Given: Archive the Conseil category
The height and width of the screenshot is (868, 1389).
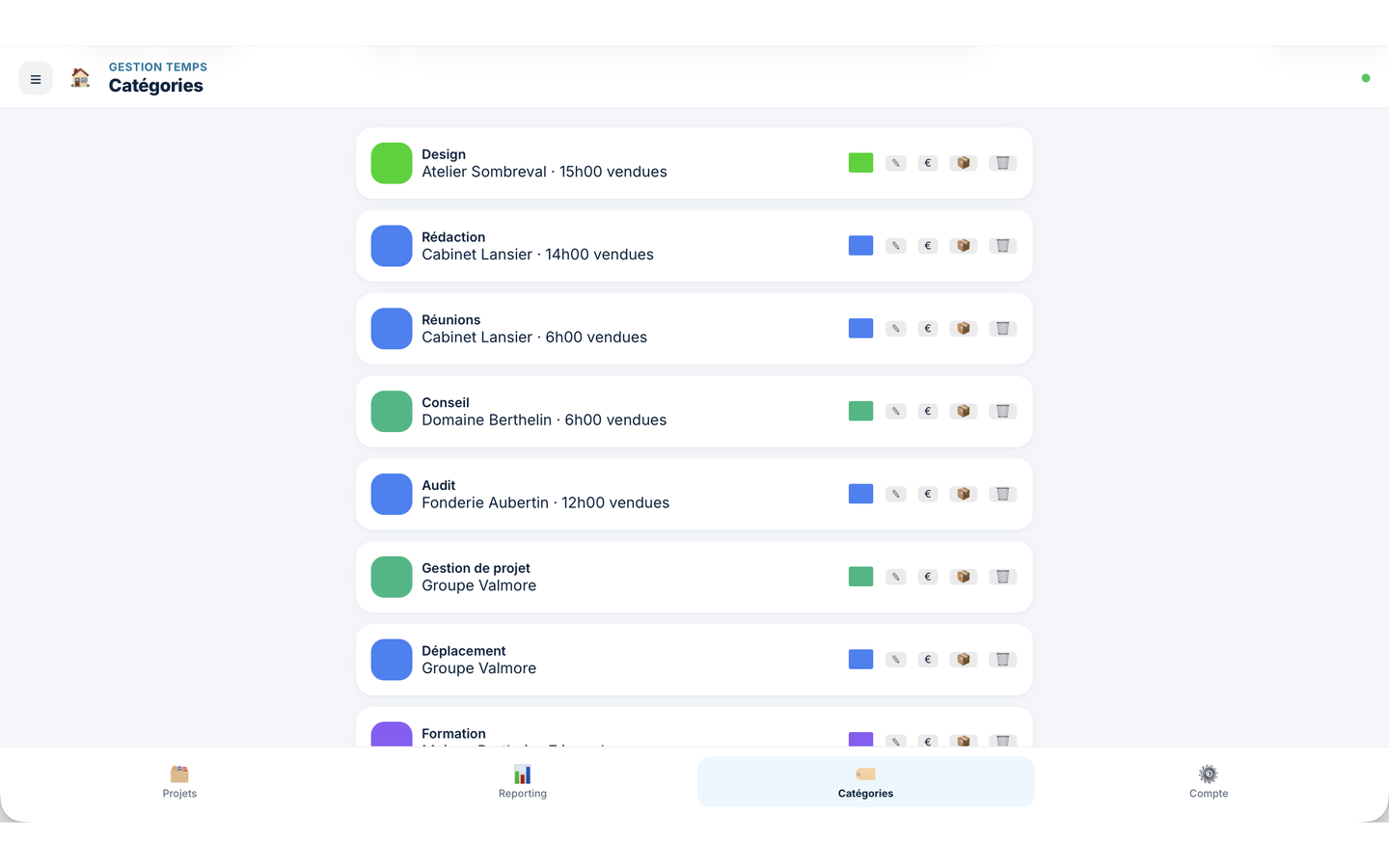Looking at the screenshot, I should pyautogui.click(x=964, y=412).
